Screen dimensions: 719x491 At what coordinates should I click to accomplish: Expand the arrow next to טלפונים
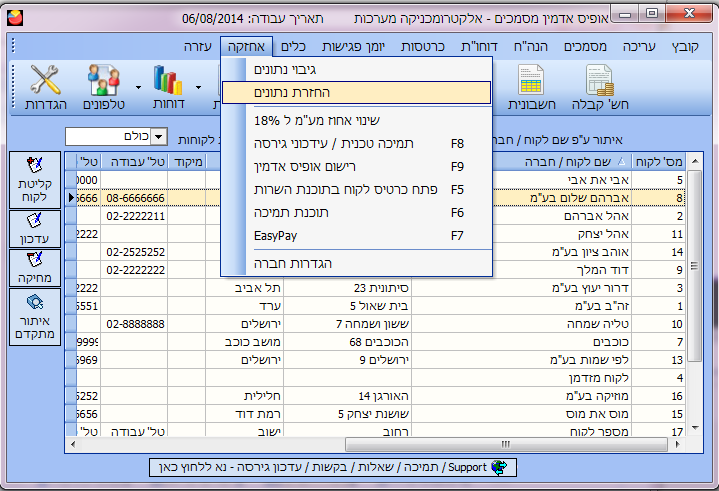[x=138, y=87]
